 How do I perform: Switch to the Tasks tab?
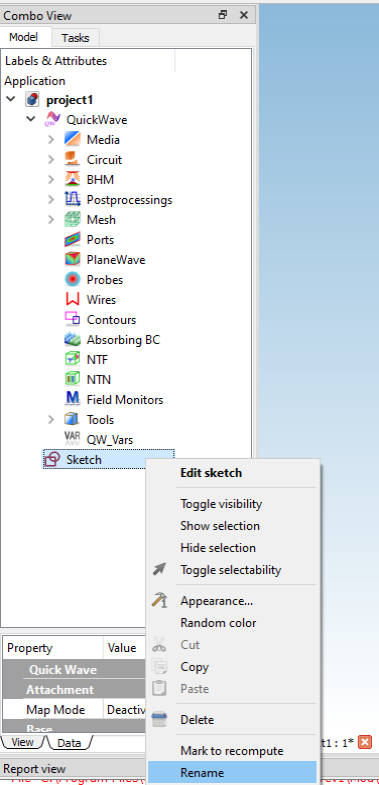76,38
